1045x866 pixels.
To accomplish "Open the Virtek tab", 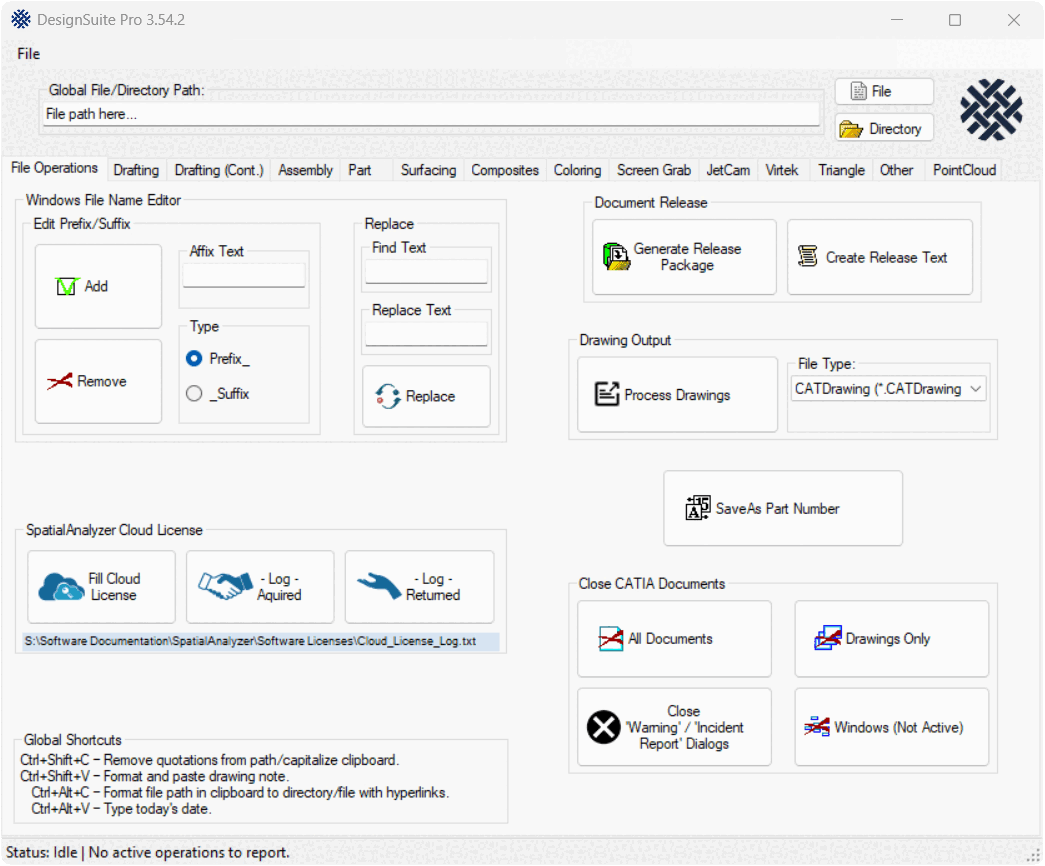I will pyautogui.click(x=782, y=170).
